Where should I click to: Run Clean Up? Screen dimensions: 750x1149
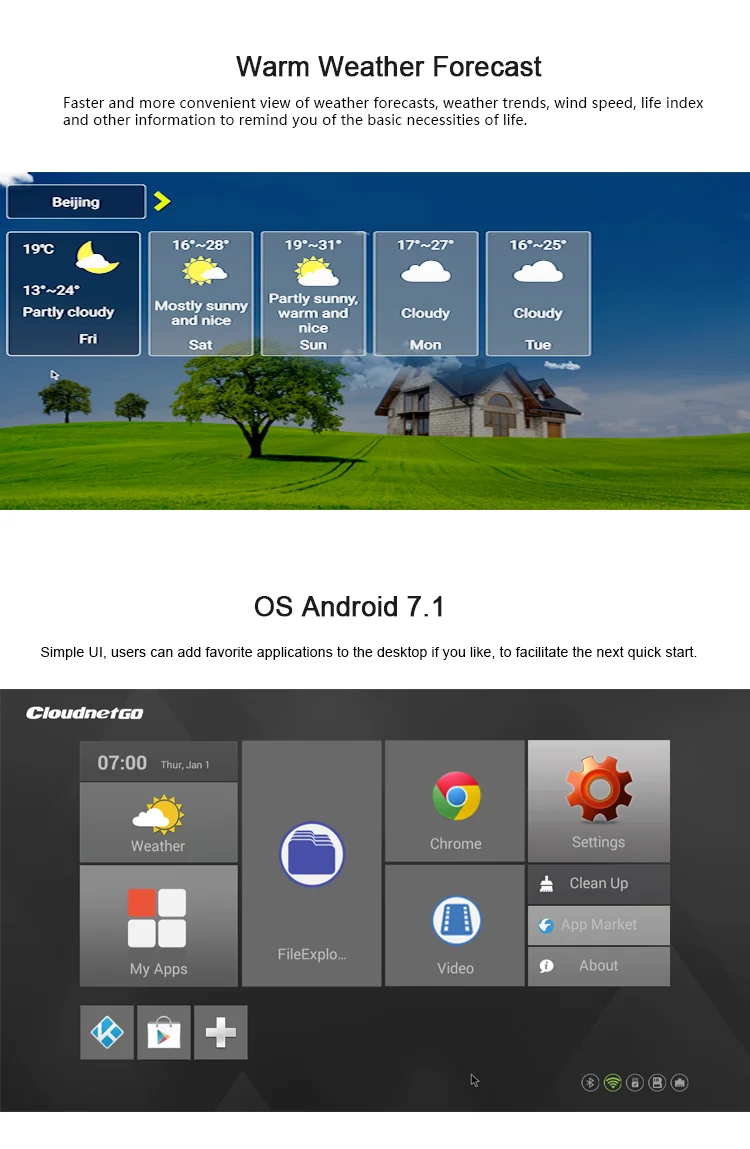click(599, 884)
